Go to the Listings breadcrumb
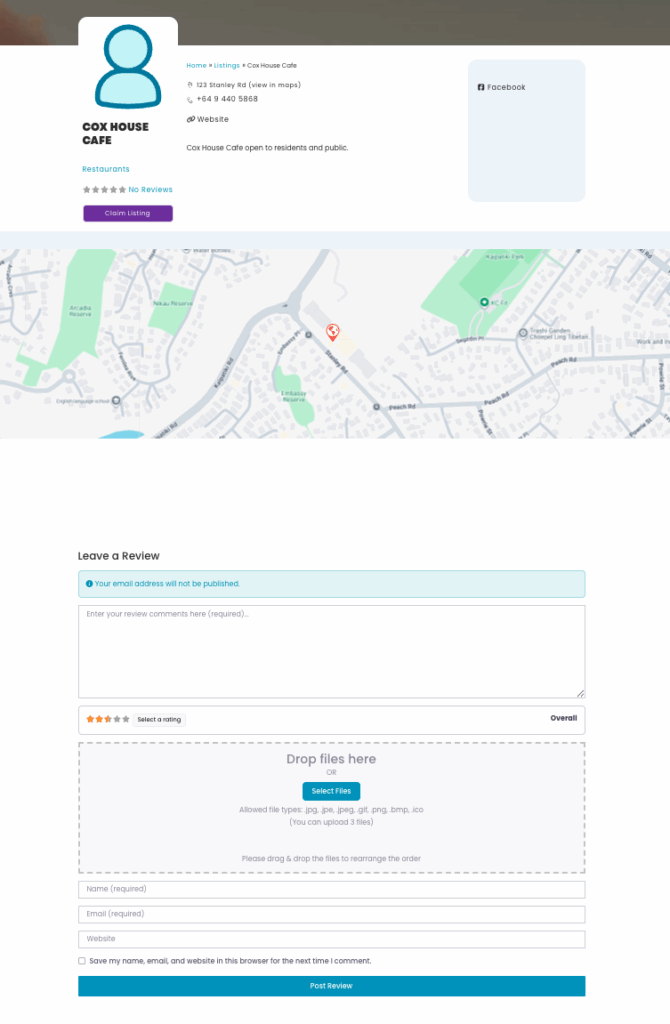The height and width of the screenshot is (1024, 670). 226,66
